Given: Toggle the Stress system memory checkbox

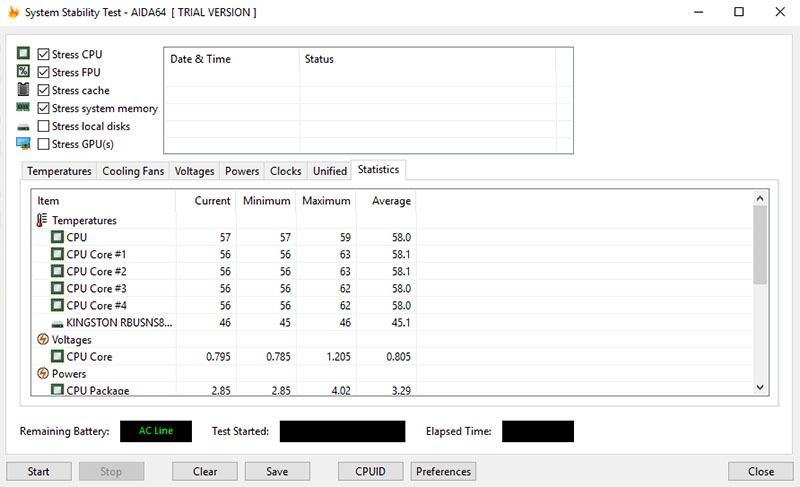Looking at the screenshot, I should [43, 108].
